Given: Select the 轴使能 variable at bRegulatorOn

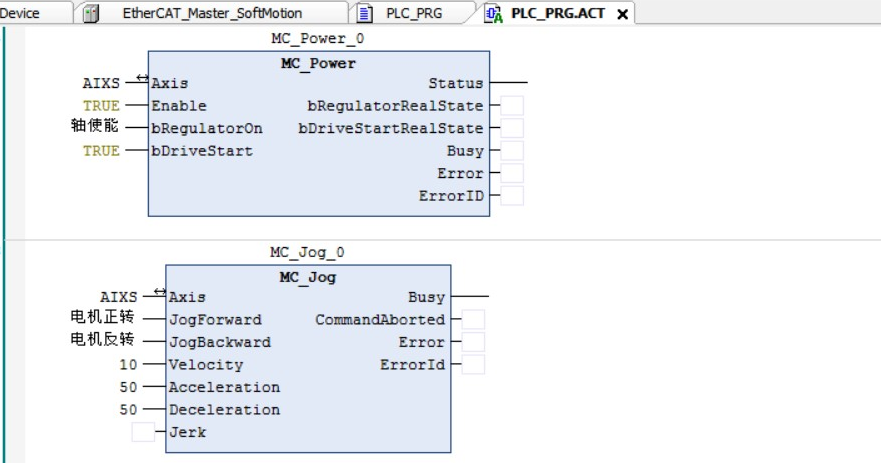Looking at the screenshot, I should click(x=95, y=127).
